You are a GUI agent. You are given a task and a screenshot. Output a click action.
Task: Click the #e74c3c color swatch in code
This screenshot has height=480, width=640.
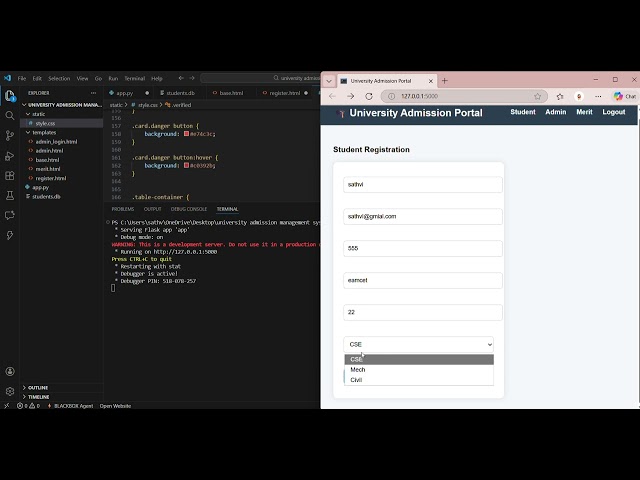click(186, 133)
